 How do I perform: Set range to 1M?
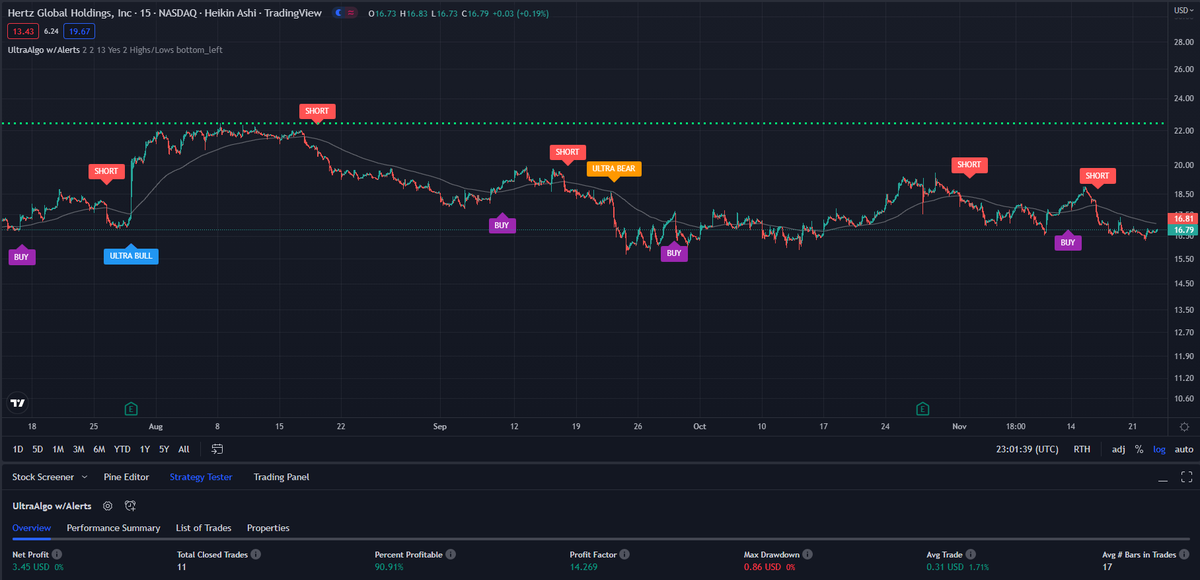(58, 450)
